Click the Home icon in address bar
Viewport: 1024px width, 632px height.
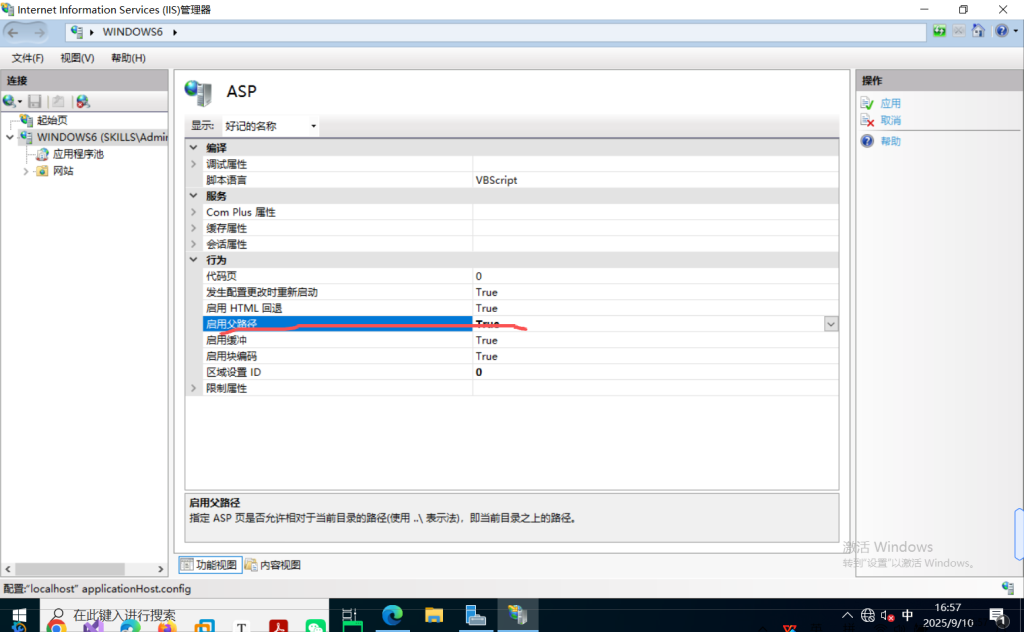point(978,32)
